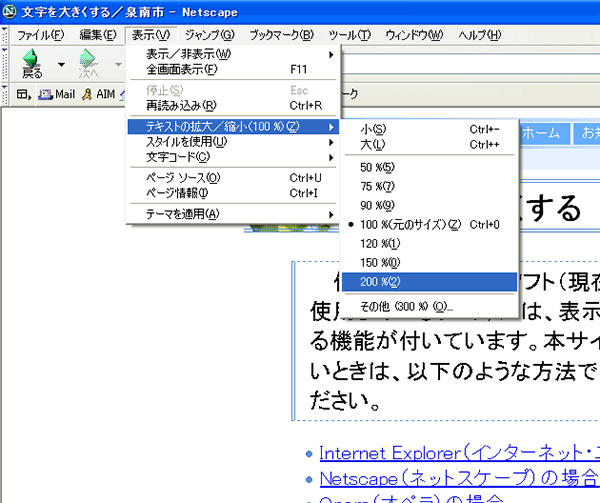Image resolution: width=600 pixels, height=503 pixels.
Task: Select 50 % text zoom
Action: (429, 168)
